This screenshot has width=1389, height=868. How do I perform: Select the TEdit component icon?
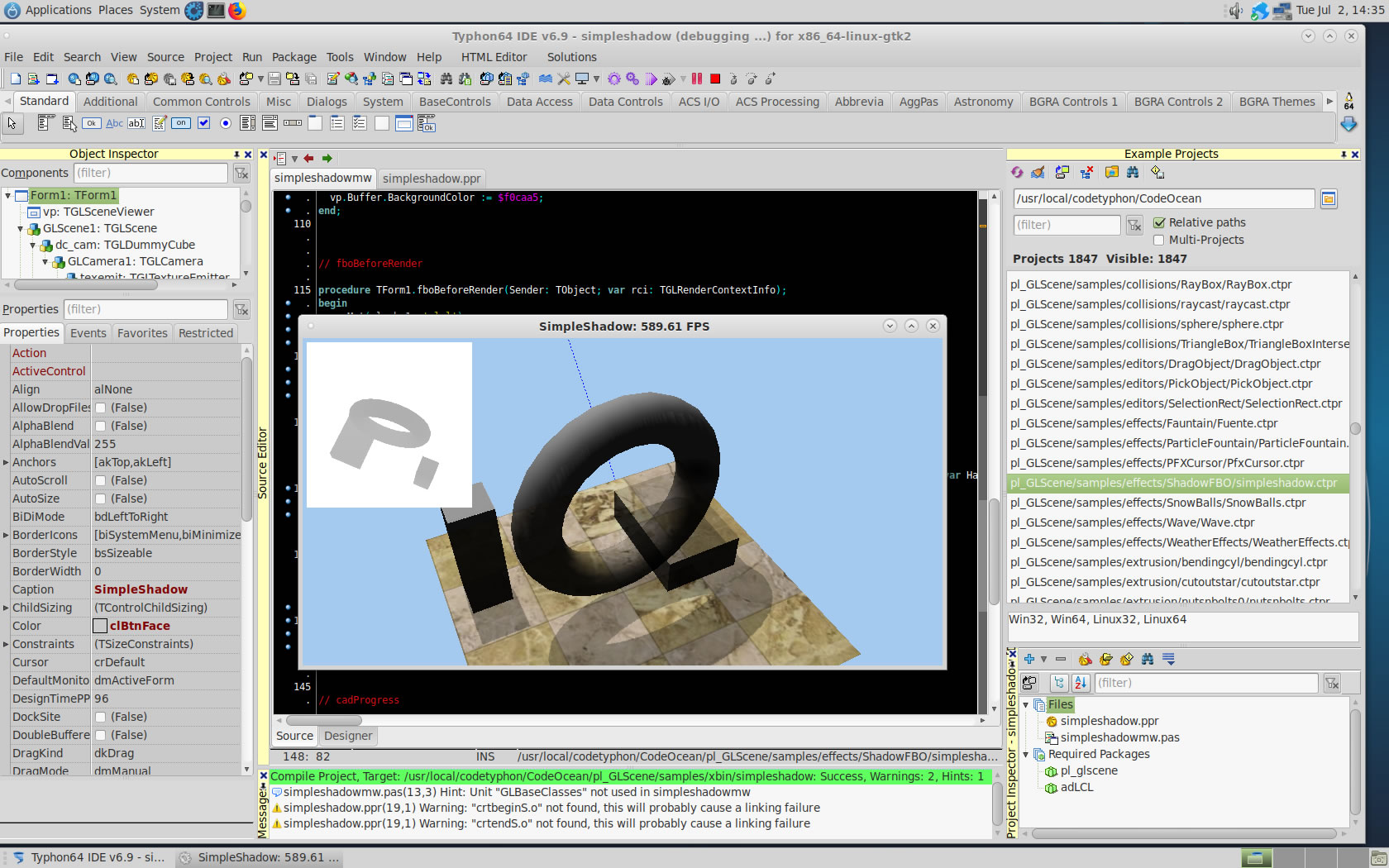pos(136,123)
